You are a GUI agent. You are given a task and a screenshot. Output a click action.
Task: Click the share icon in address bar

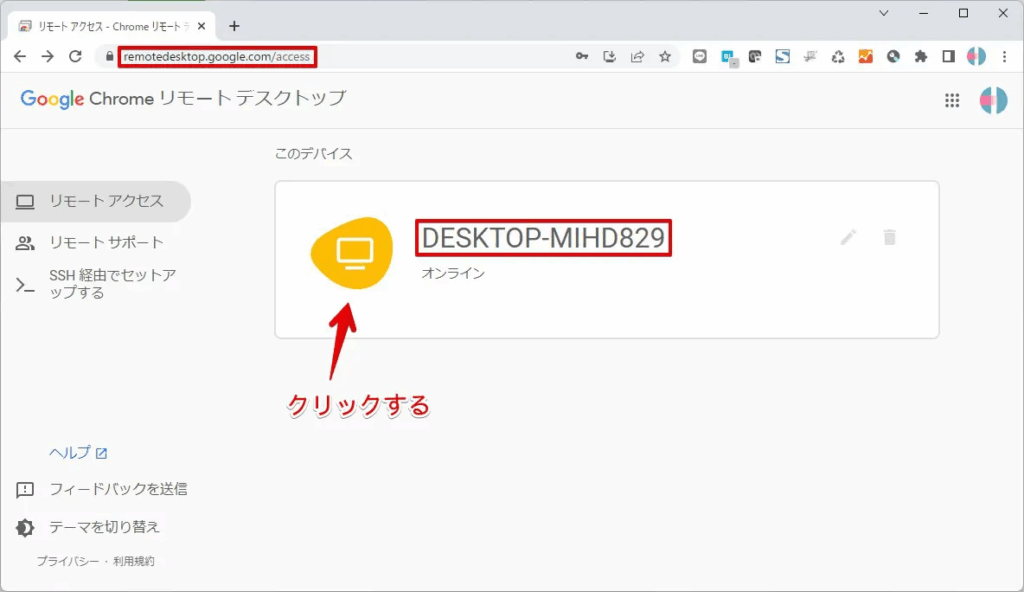637,57
